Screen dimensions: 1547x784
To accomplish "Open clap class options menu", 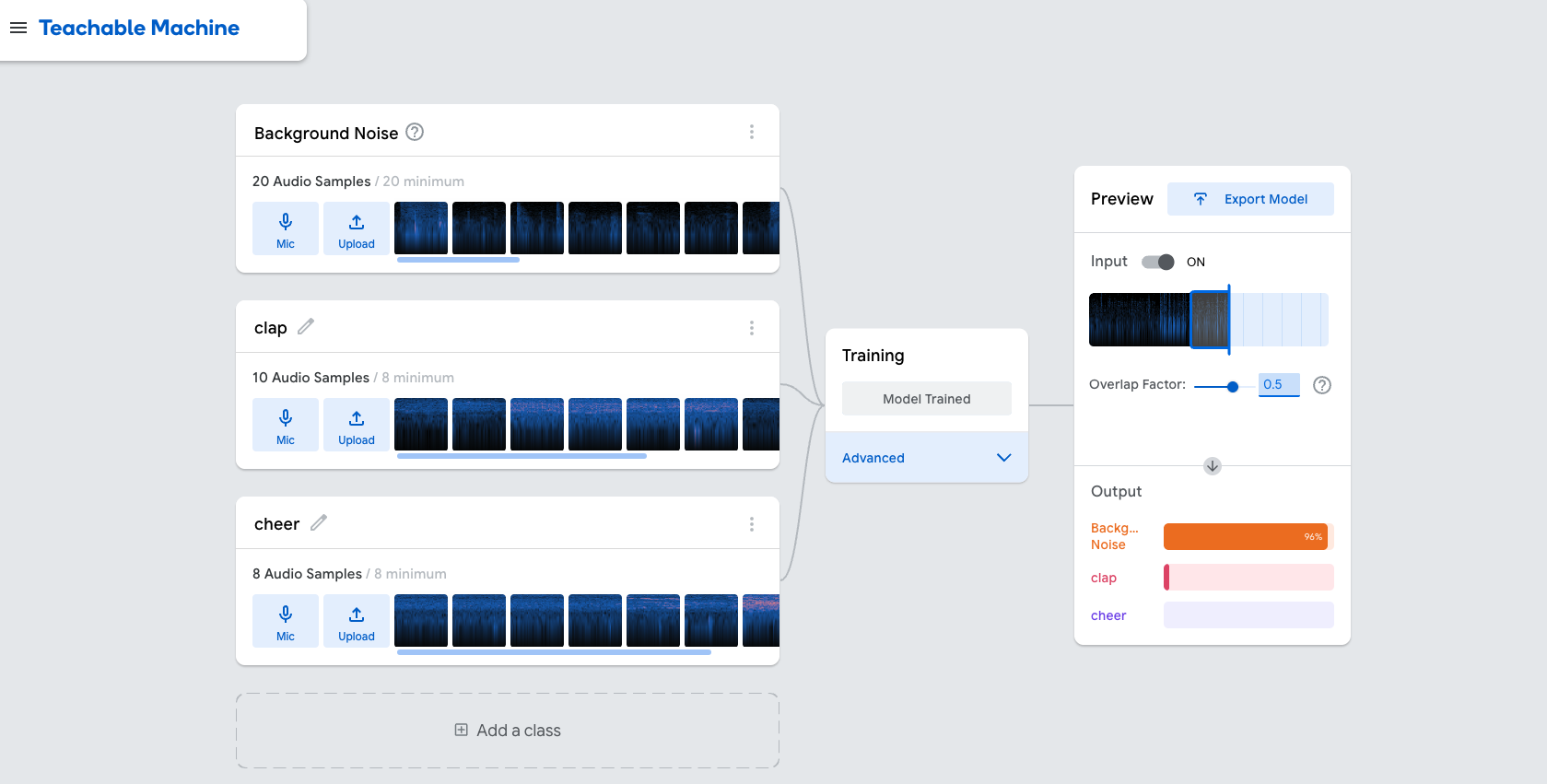I will tap(752, 328).
